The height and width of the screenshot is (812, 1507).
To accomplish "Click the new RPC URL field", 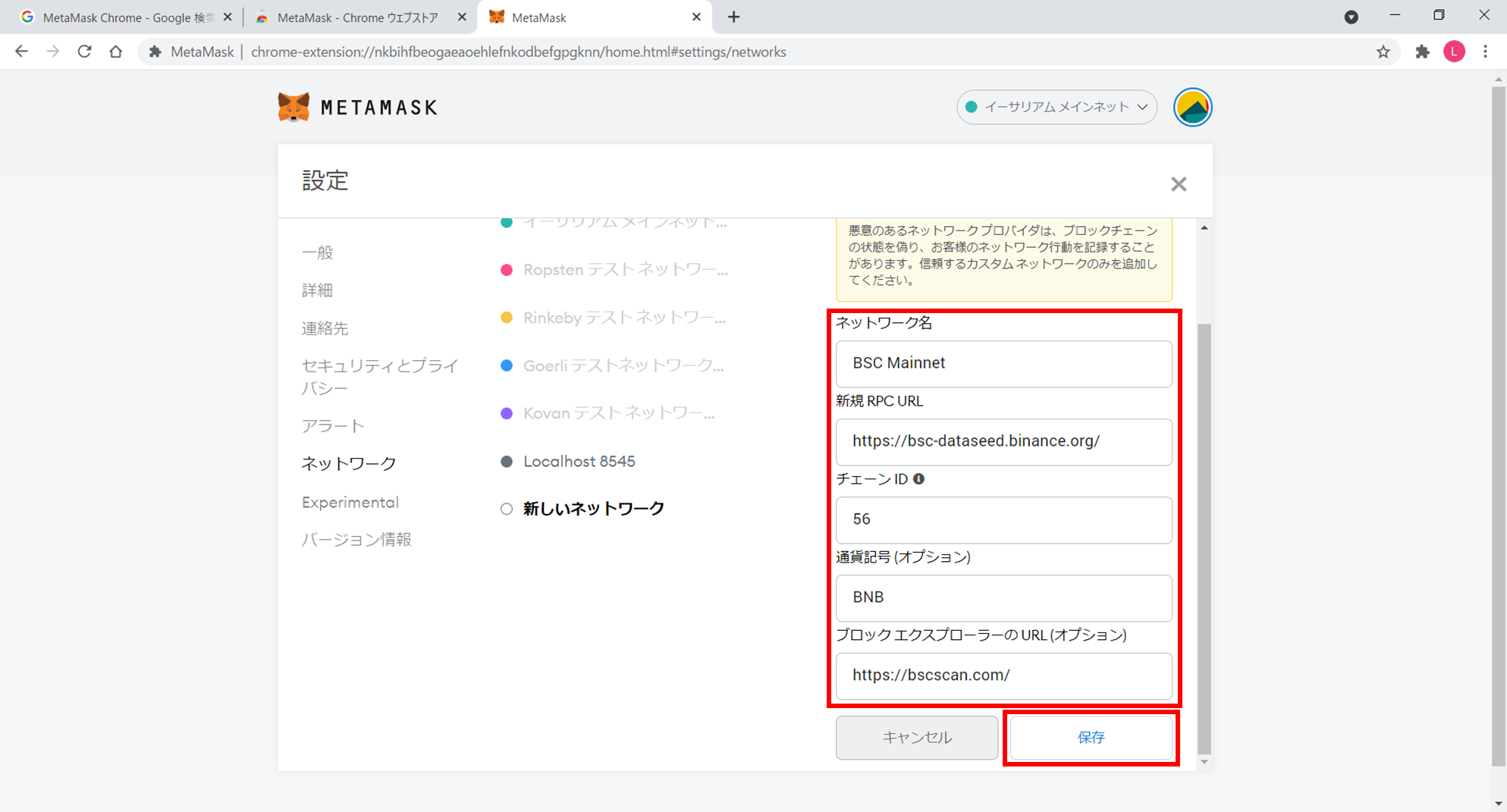I will point(1003,441).
